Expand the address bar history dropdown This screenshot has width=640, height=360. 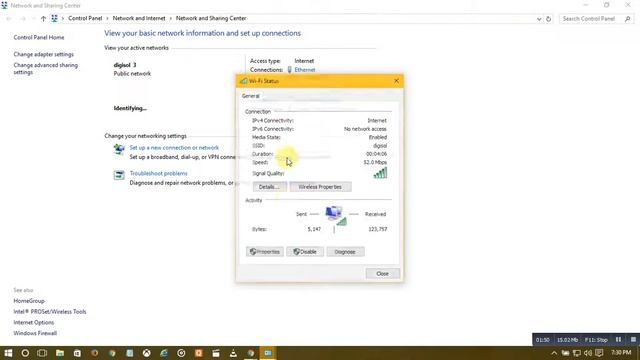click(539, 19)
